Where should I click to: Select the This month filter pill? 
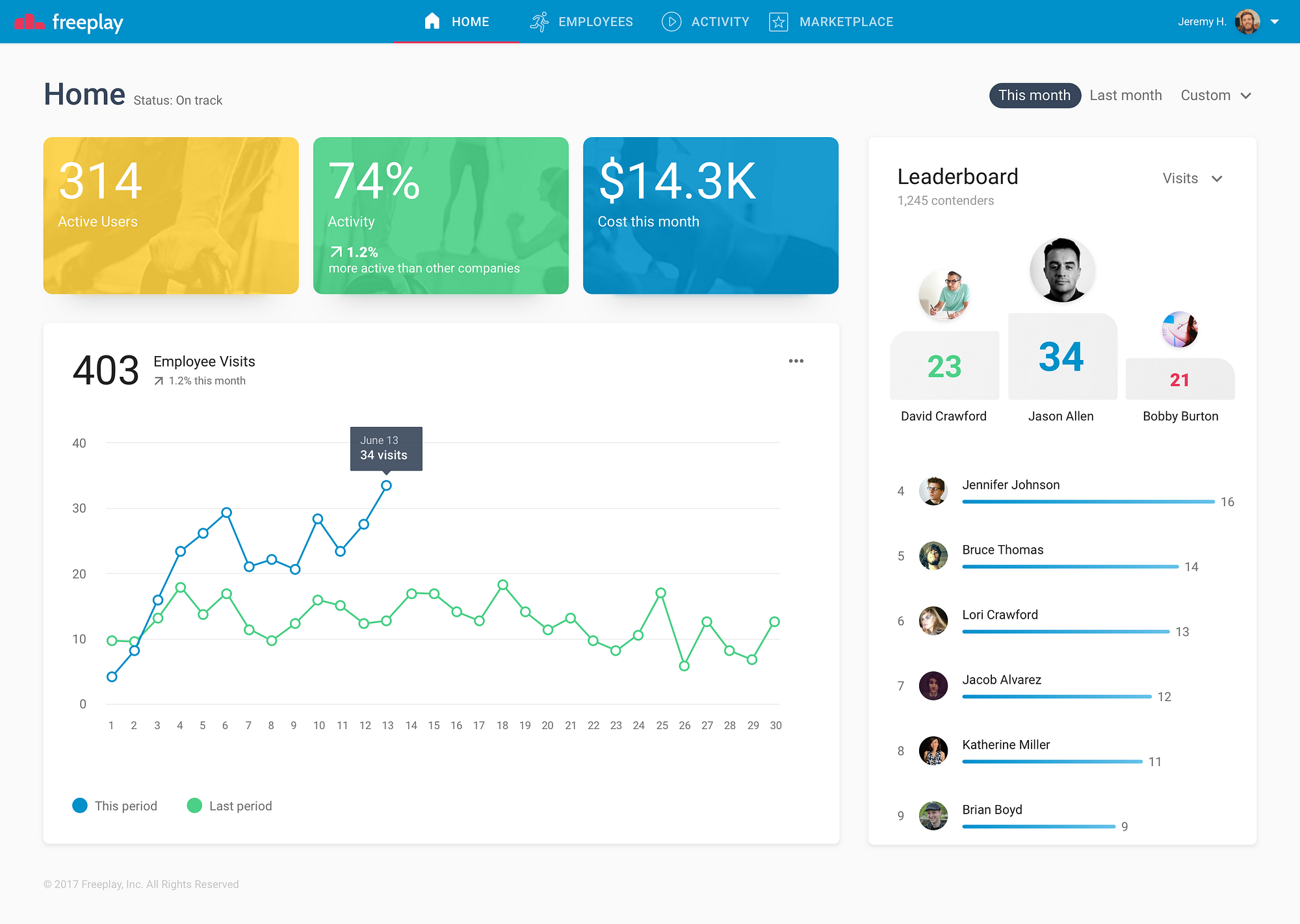(1034, 96)
